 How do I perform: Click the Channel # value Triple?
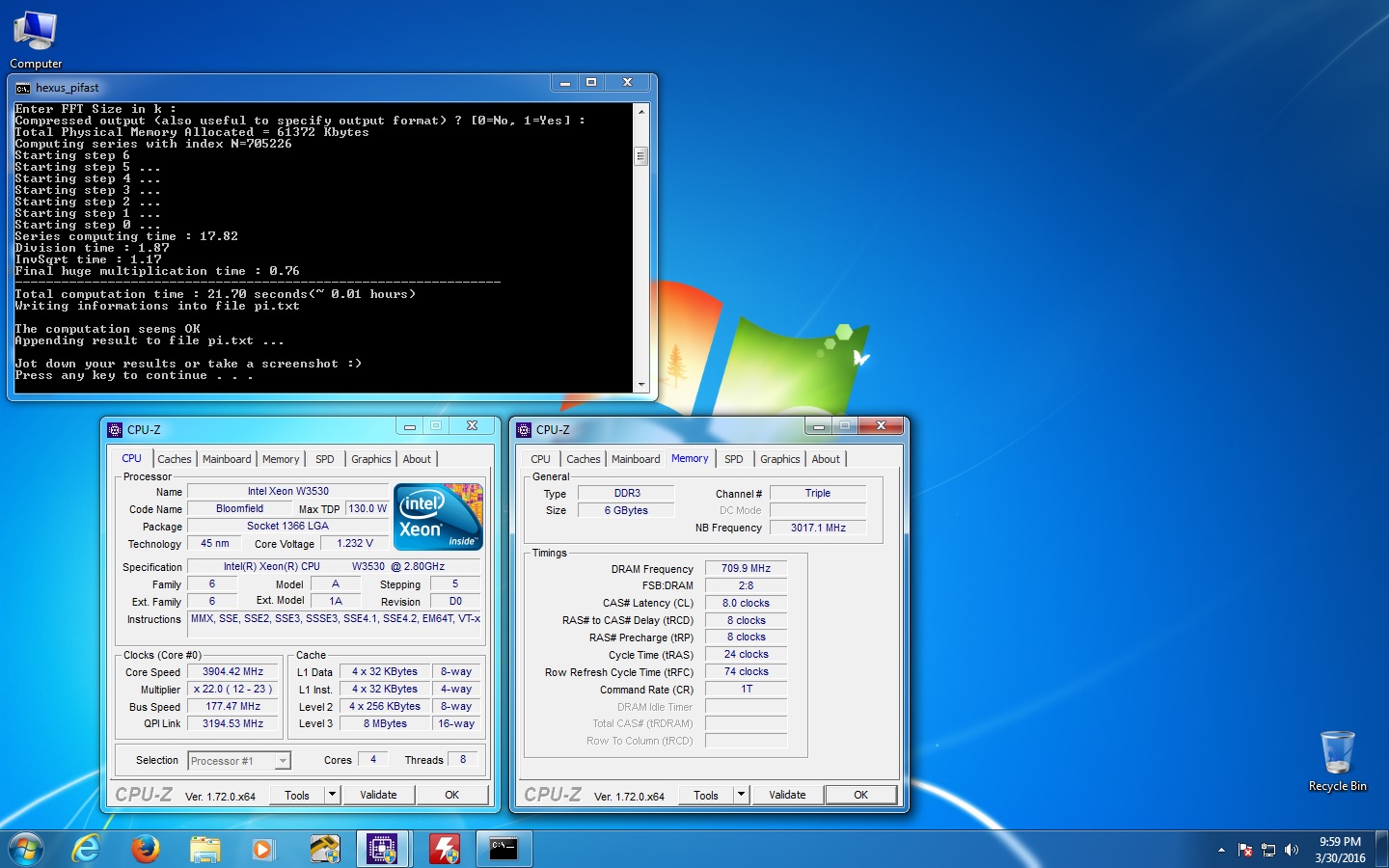coord(818,493)
